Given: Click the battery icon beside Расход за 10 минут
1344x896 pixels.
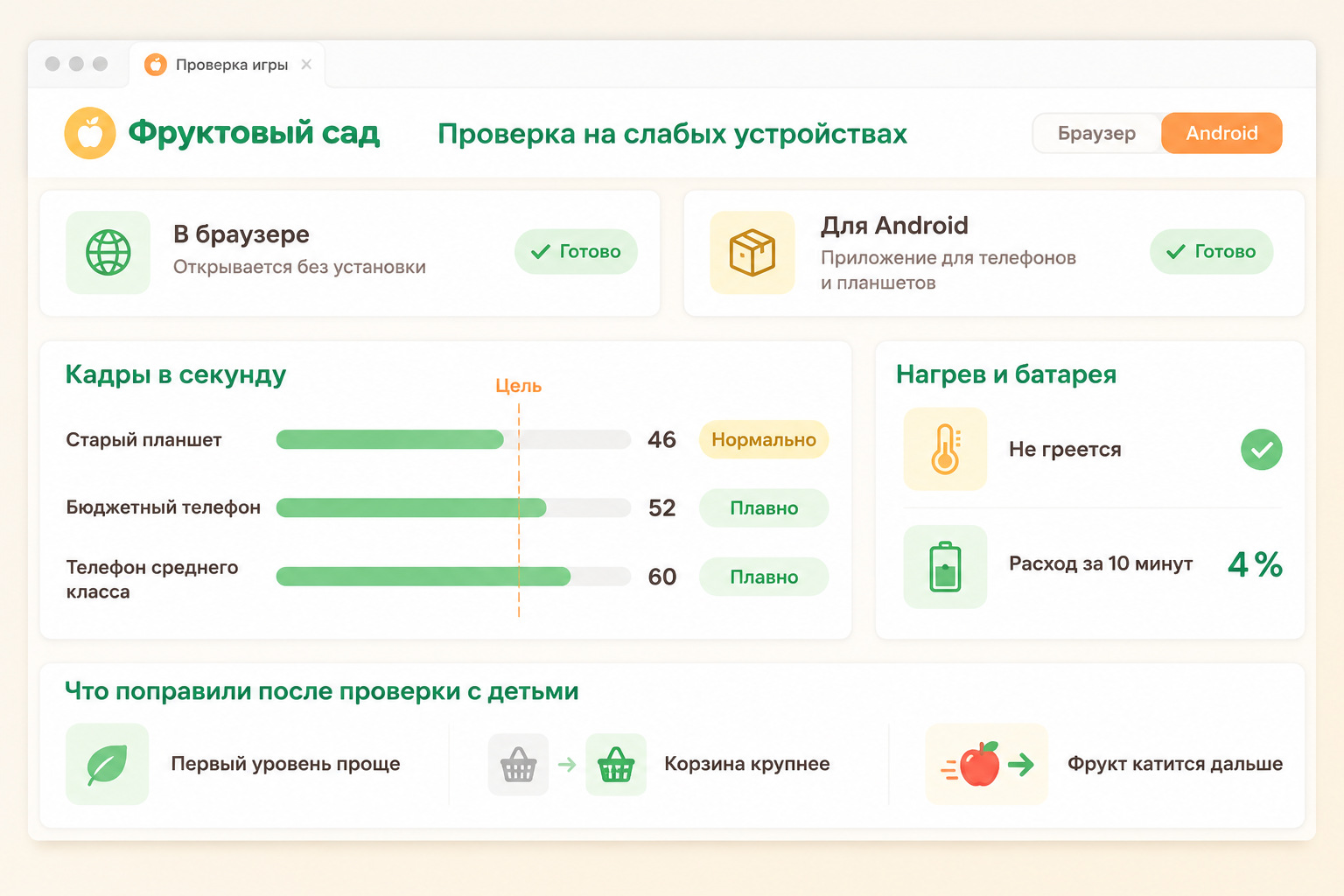Looking at the screenshot, I should tap(945, 567).
